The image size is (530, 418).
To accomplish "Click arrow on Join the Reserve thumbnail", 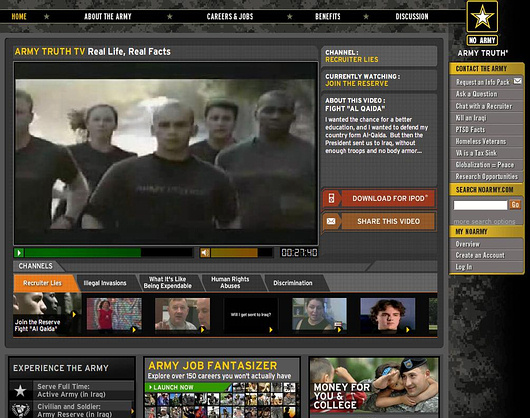I will (x=74, y=314).
